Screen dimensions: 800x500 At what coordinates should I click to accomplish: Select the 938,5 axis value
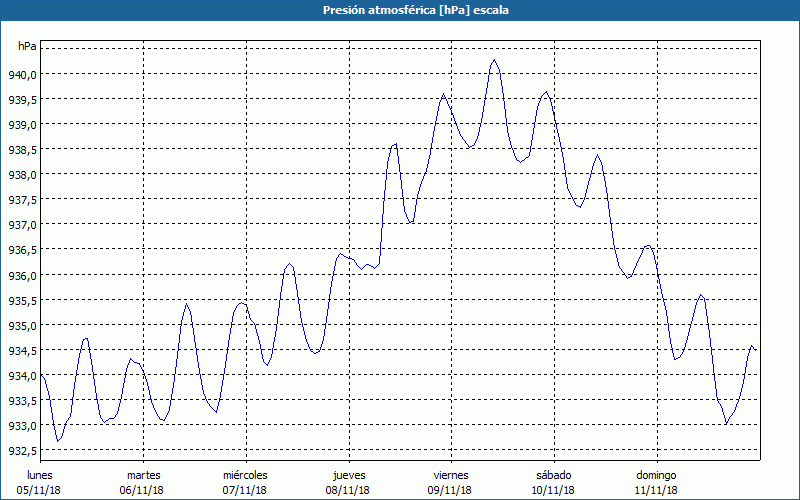coord(22,151)
